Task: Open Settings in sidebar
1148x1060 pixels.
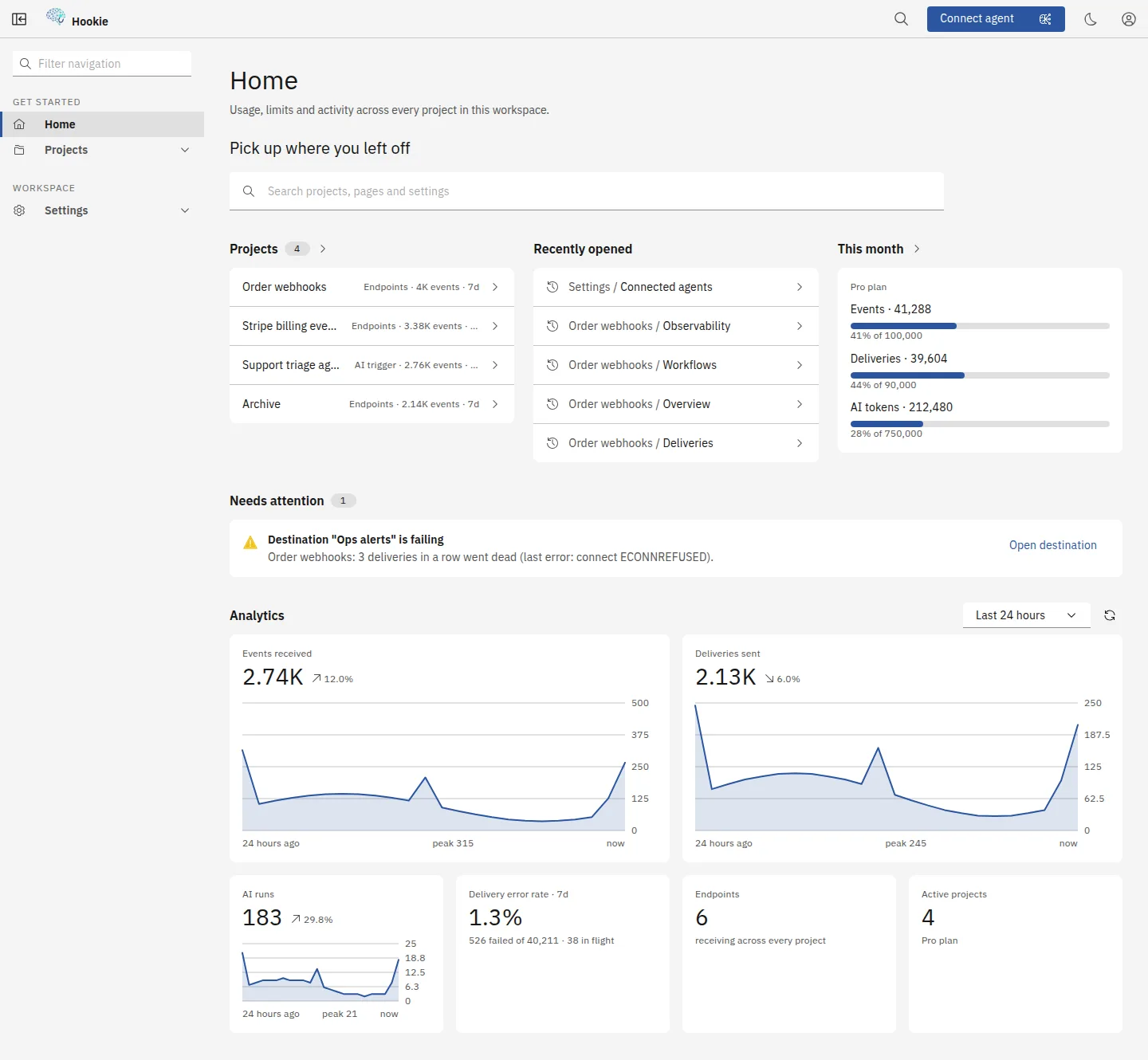Action: click(x=102, y=210)
